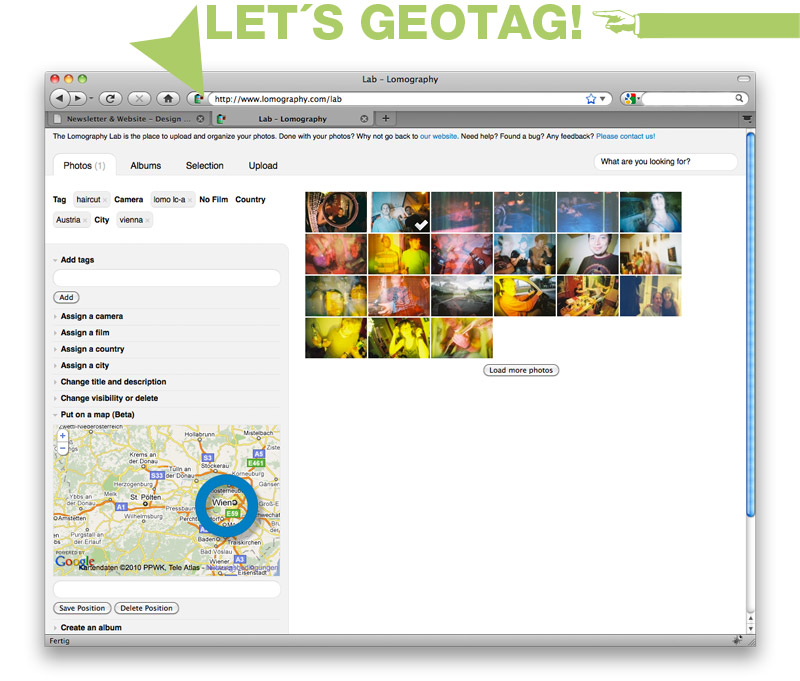Expand Change title and description
The image size is (800, 681).
[x=113, y=382]
